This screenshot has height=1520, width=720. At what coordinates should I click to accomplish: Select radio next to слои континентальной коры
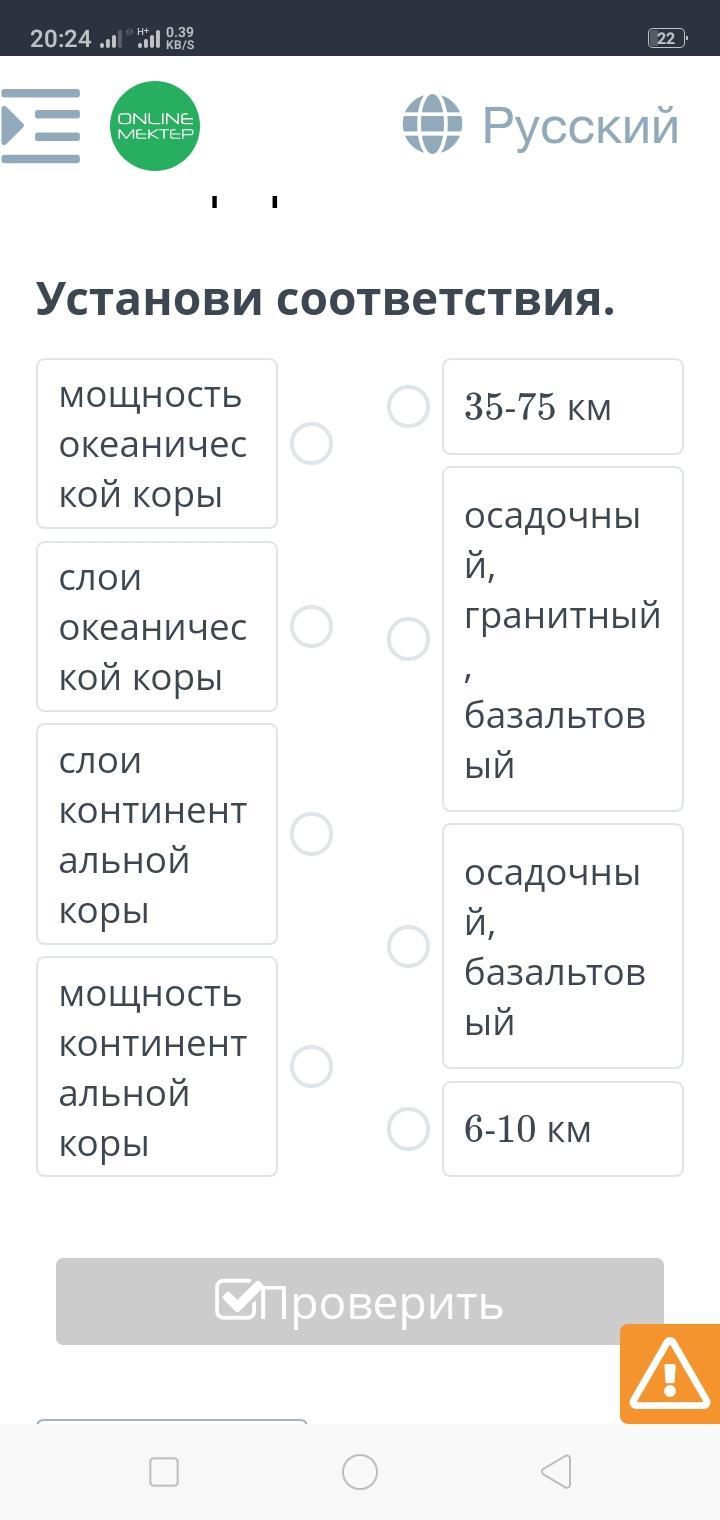point(311,834)
